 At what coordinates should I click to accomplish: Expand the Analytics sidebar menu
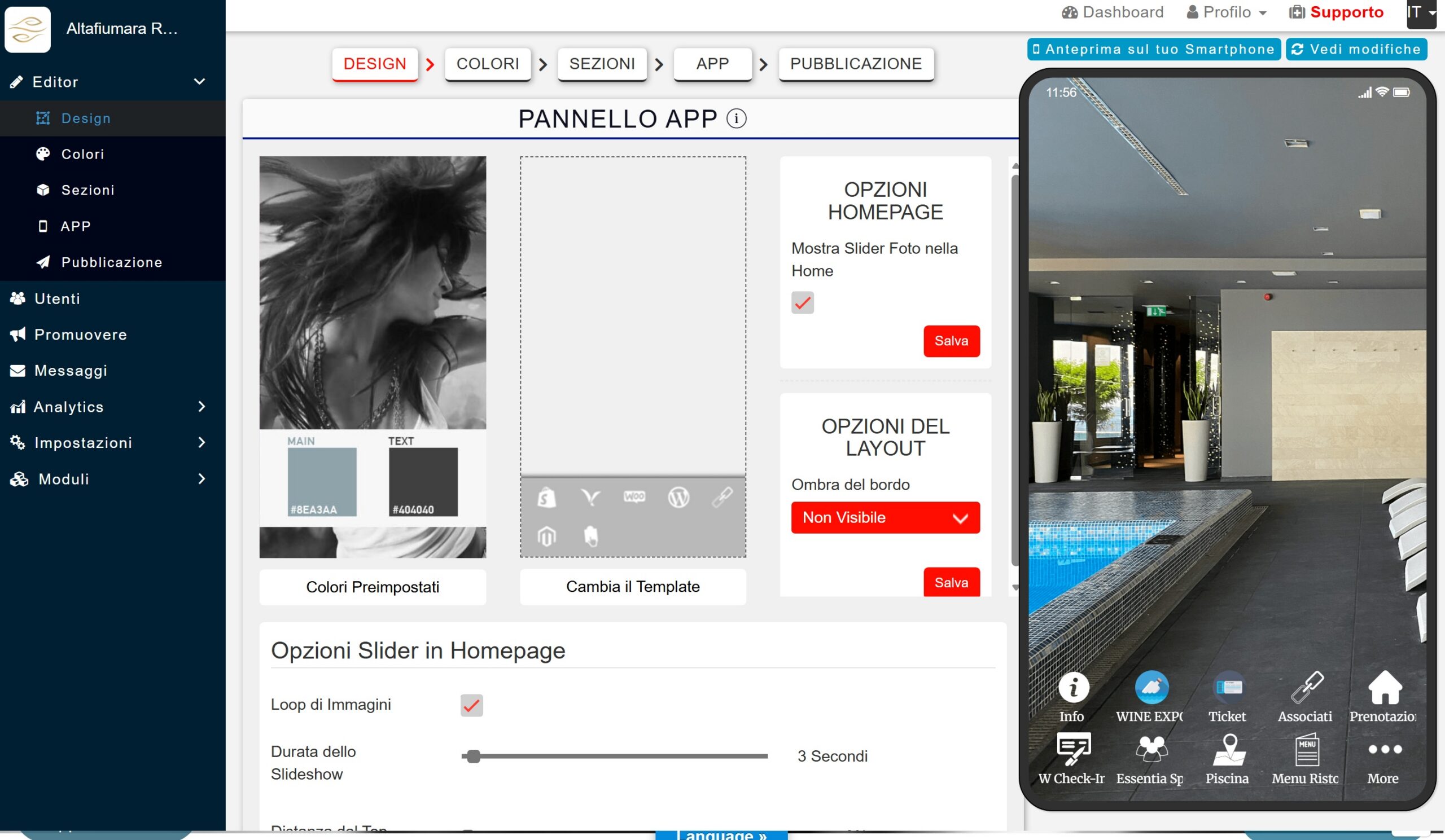pyautogui.click(x=112, y=406)
